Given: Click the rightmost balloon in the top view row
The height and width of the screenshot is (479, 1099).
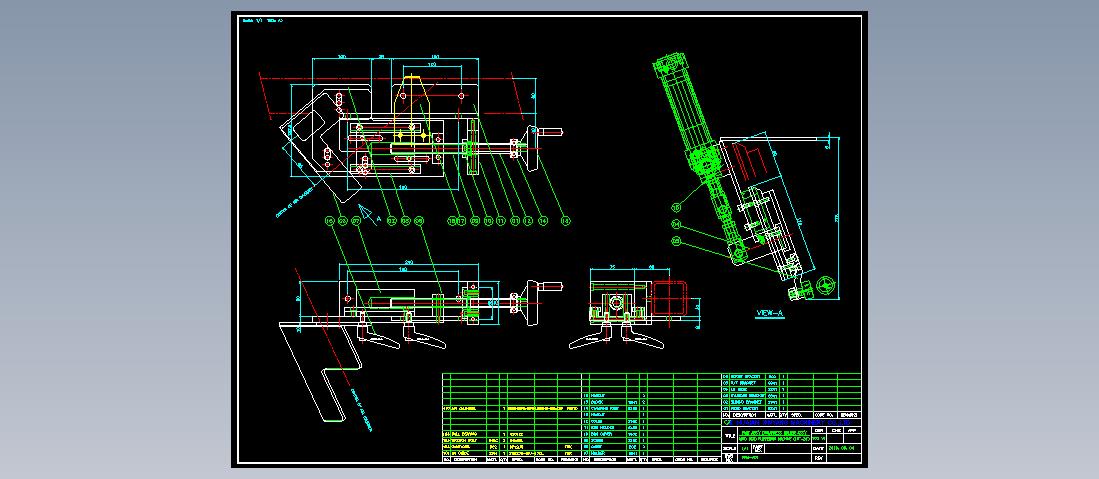Looking at the screenshot, I should (x=564, y=220).
